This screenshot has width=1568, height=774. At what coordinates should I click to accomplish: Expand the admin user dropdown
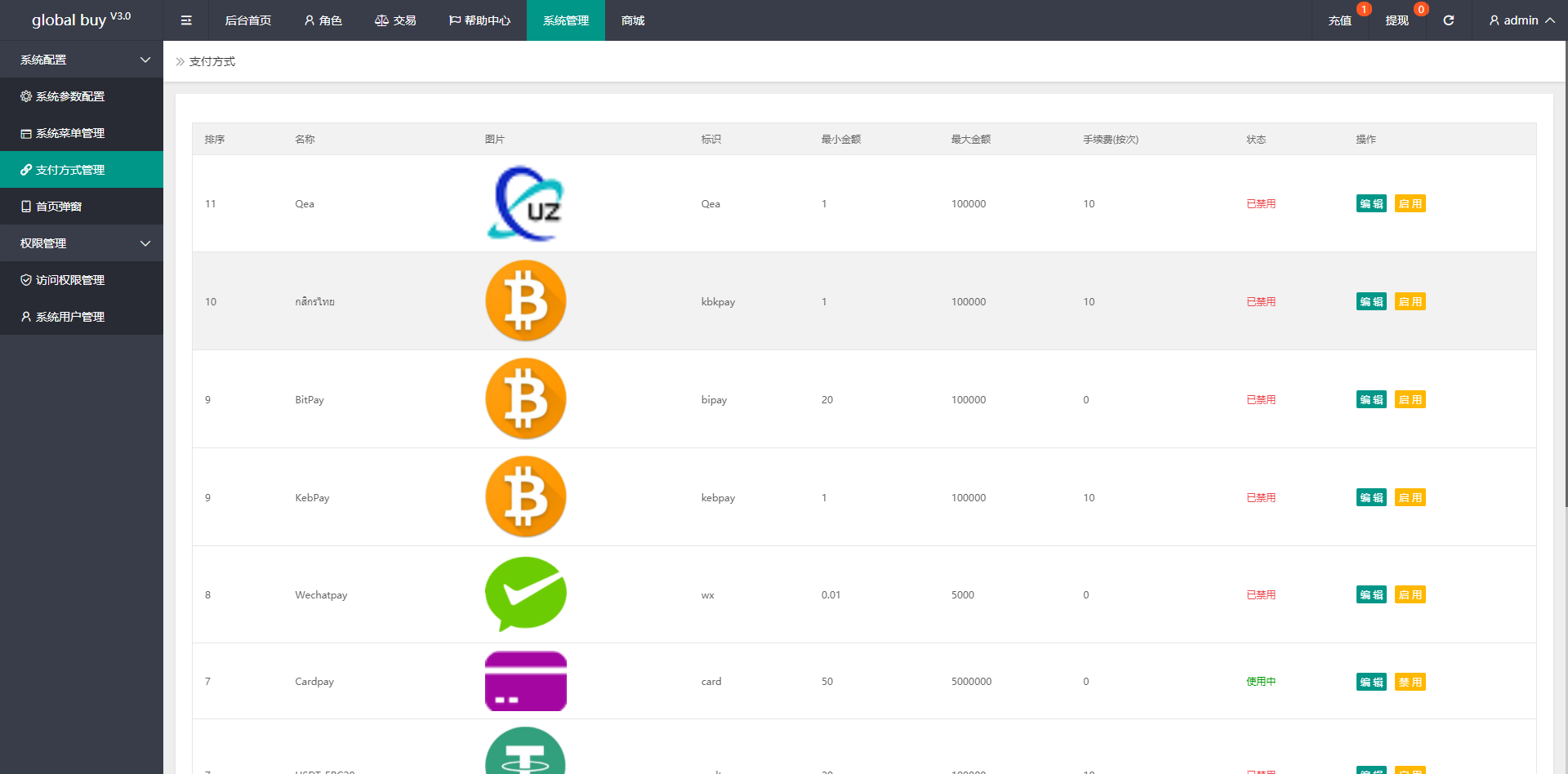(1521, 20)
